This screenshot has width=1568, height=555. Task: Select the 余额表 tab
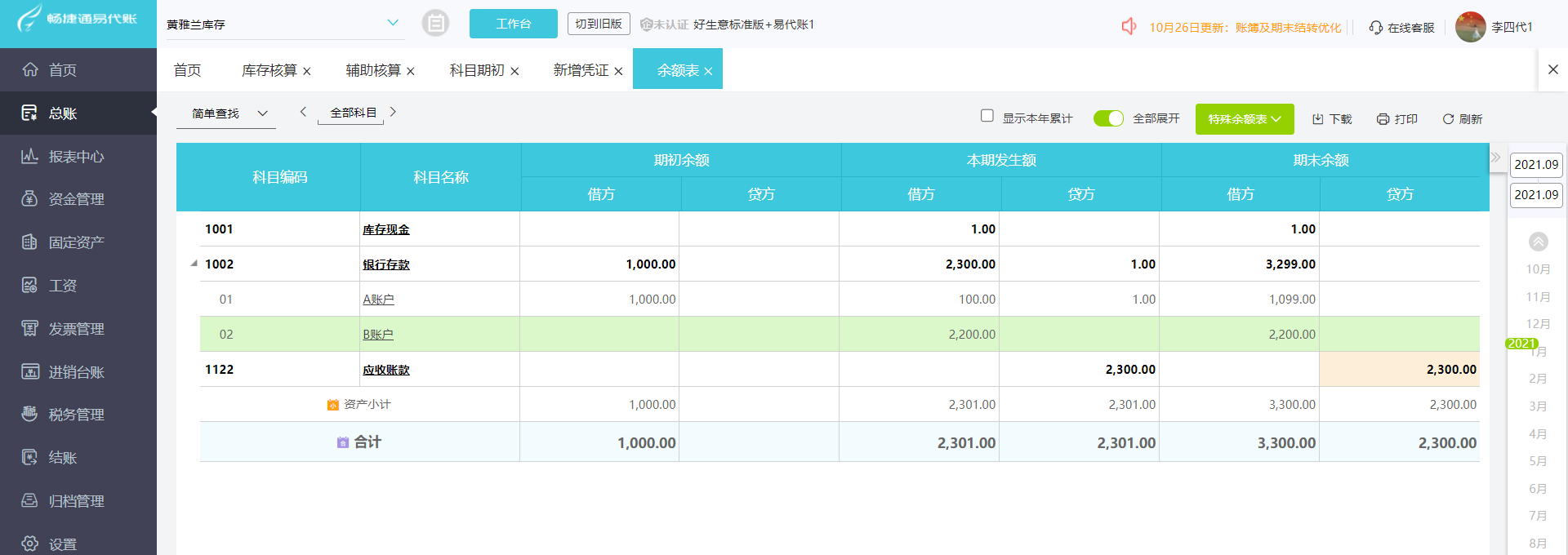pyautogui.click(x=678, y=70)
